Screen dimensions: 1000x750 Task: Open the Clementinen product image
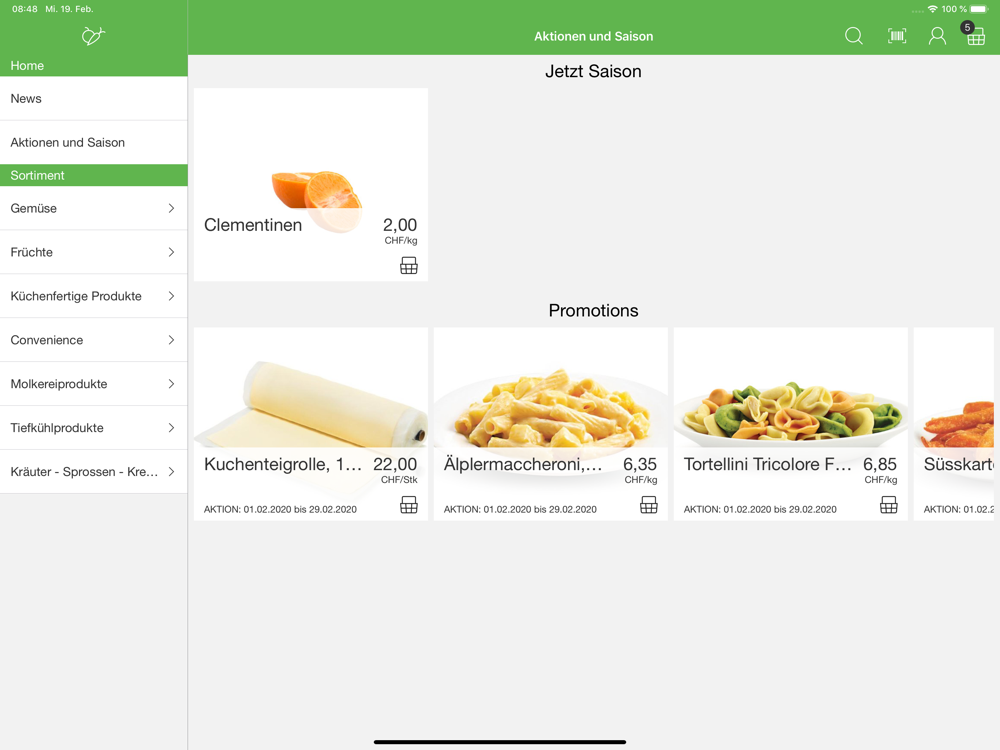[x=317, y=200]
